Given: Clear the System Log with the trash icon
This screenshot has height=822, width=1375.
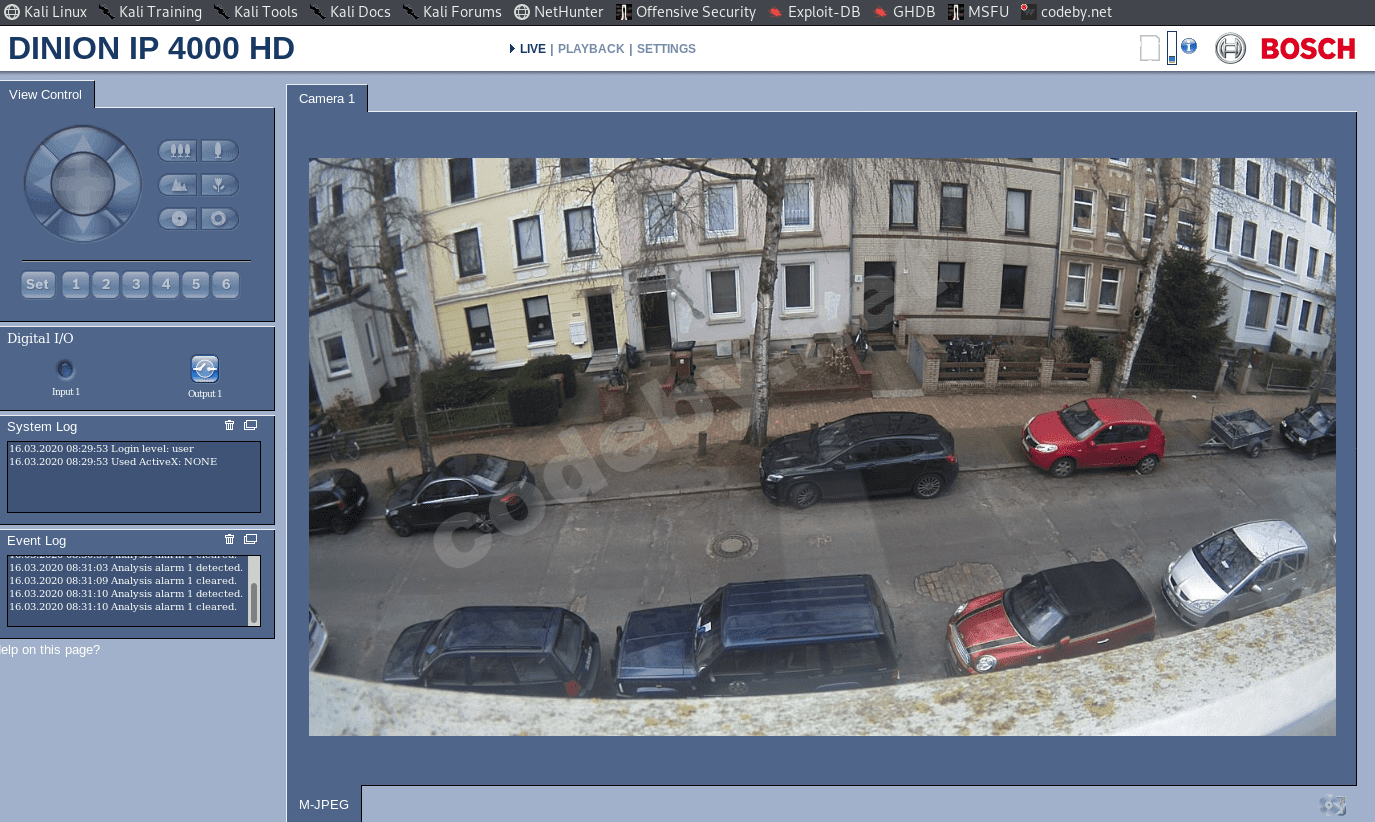Looking at the screenshot, I should 230,426.
